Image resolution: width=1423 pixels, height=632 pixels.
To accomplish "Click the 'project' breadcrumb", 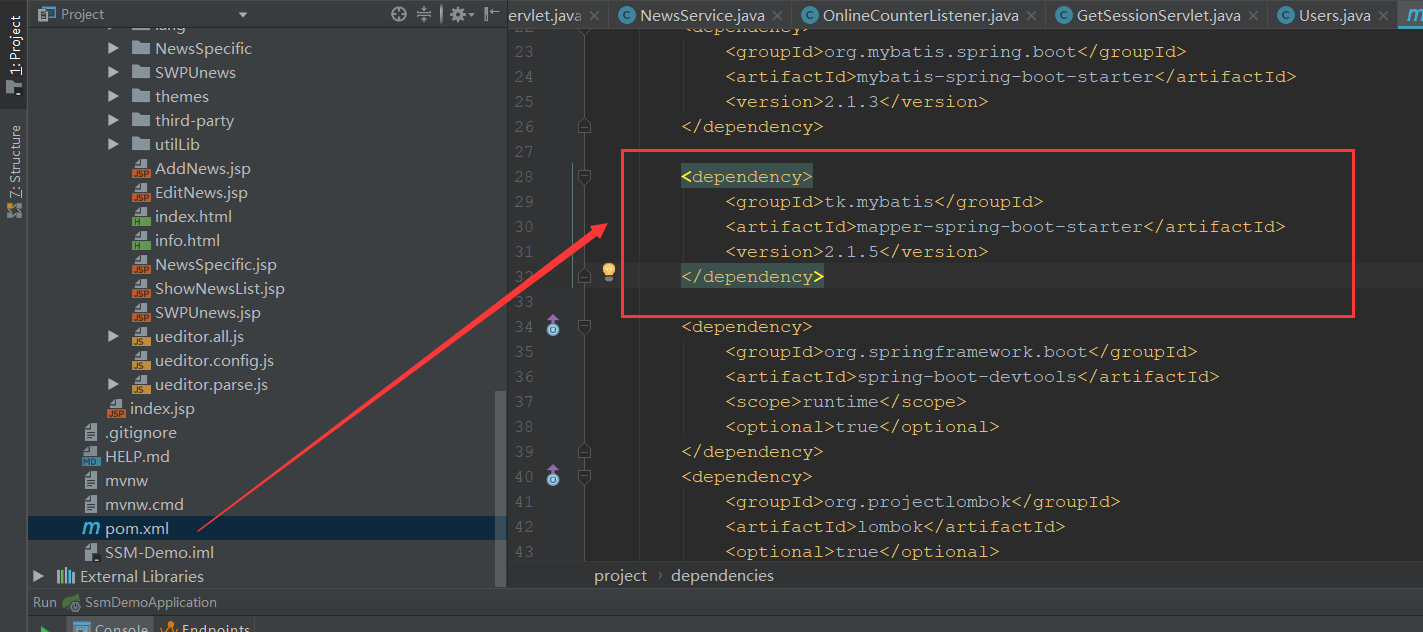I will click(621, 576).
